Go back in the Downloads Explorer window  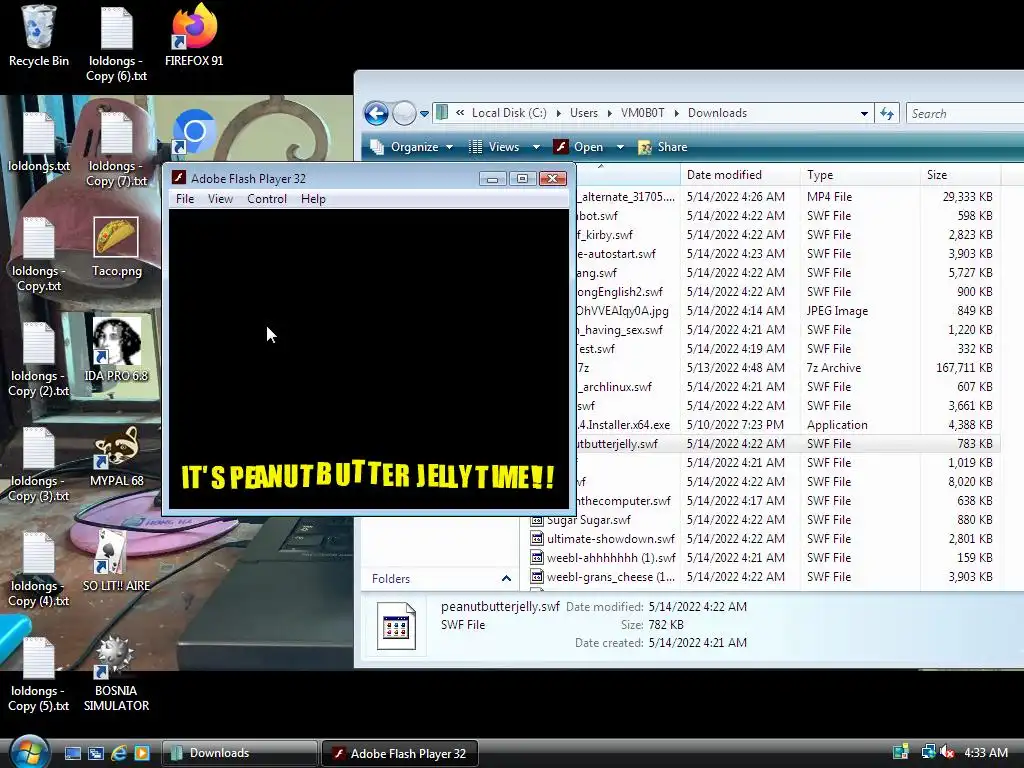pos(376,114)
